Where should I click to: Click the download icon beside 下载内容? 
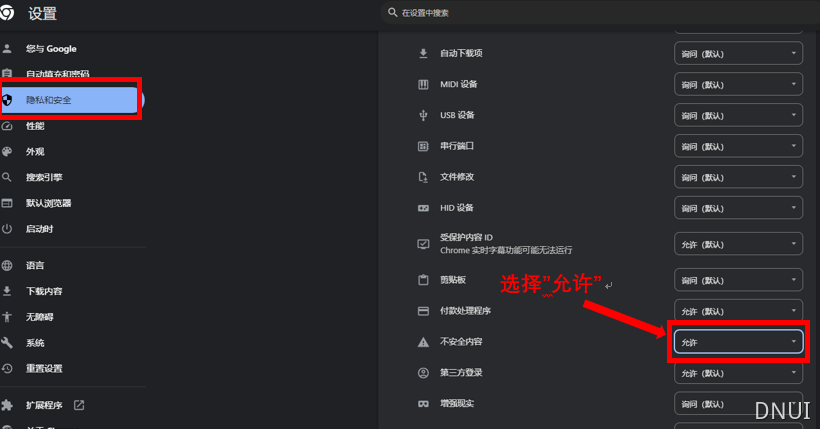[x=7, y=291]
